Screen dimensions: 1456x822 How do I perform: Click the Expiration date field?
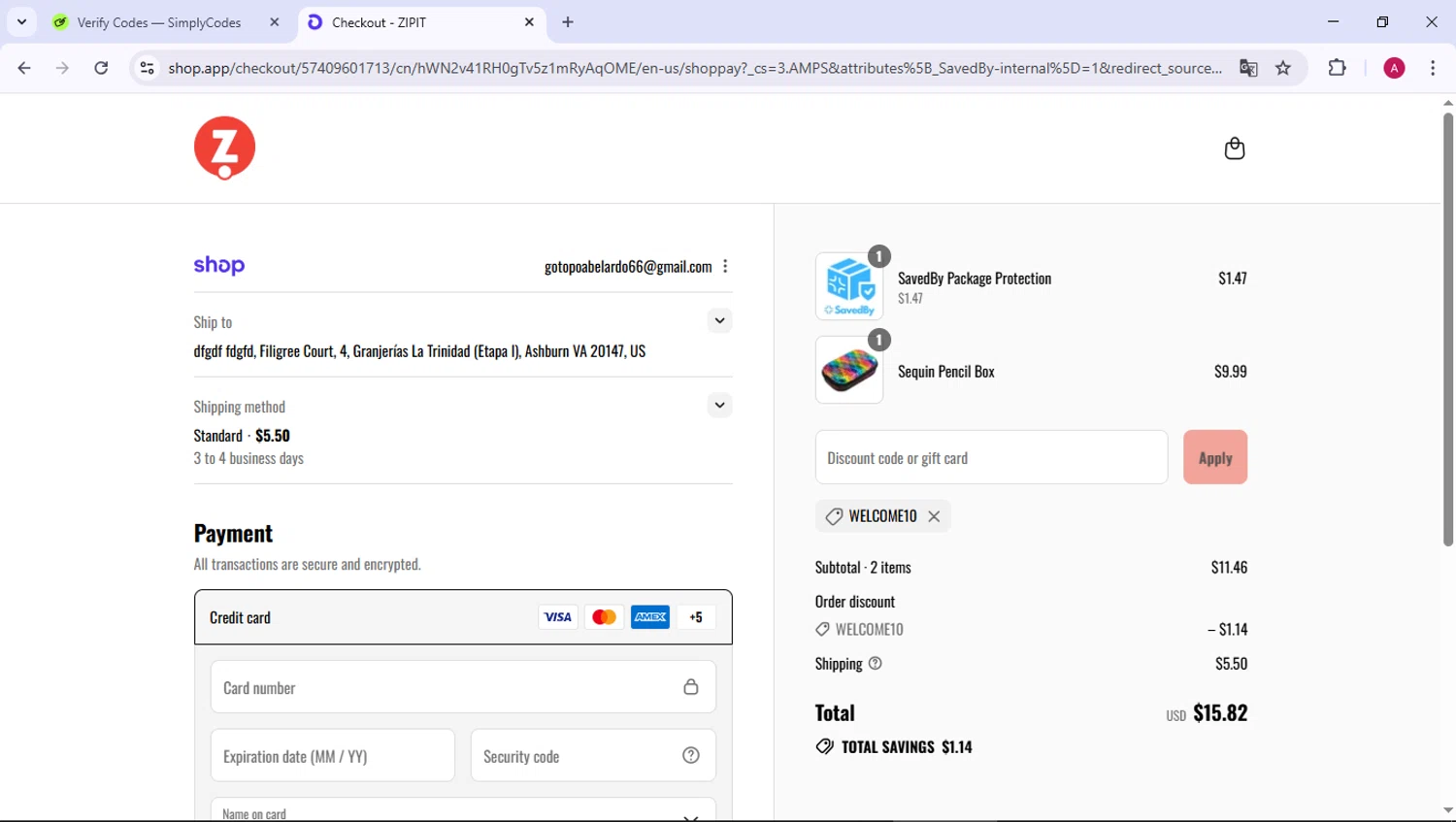[x=332, y=755]
